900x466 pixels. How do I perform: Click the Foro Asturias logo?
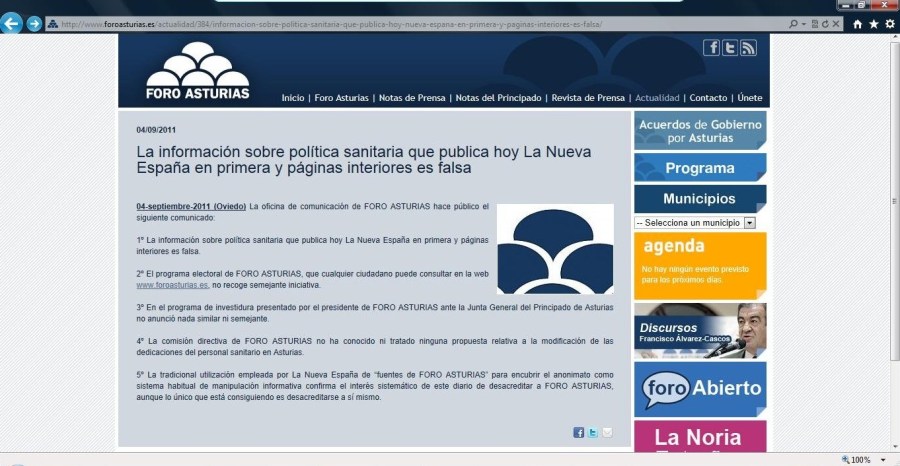(197, 71)
